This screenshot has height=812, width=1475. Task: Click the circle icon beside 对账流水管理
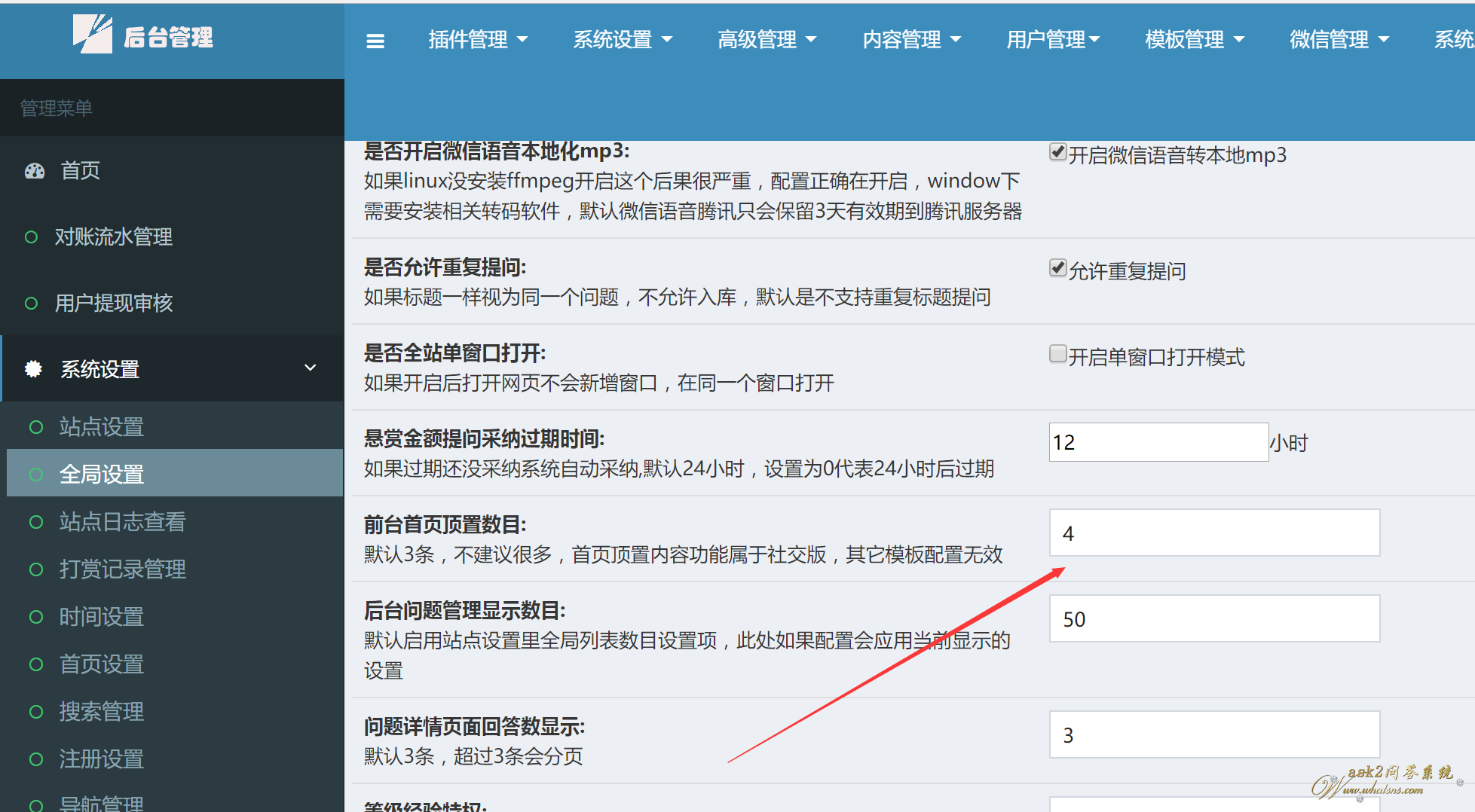31,237
